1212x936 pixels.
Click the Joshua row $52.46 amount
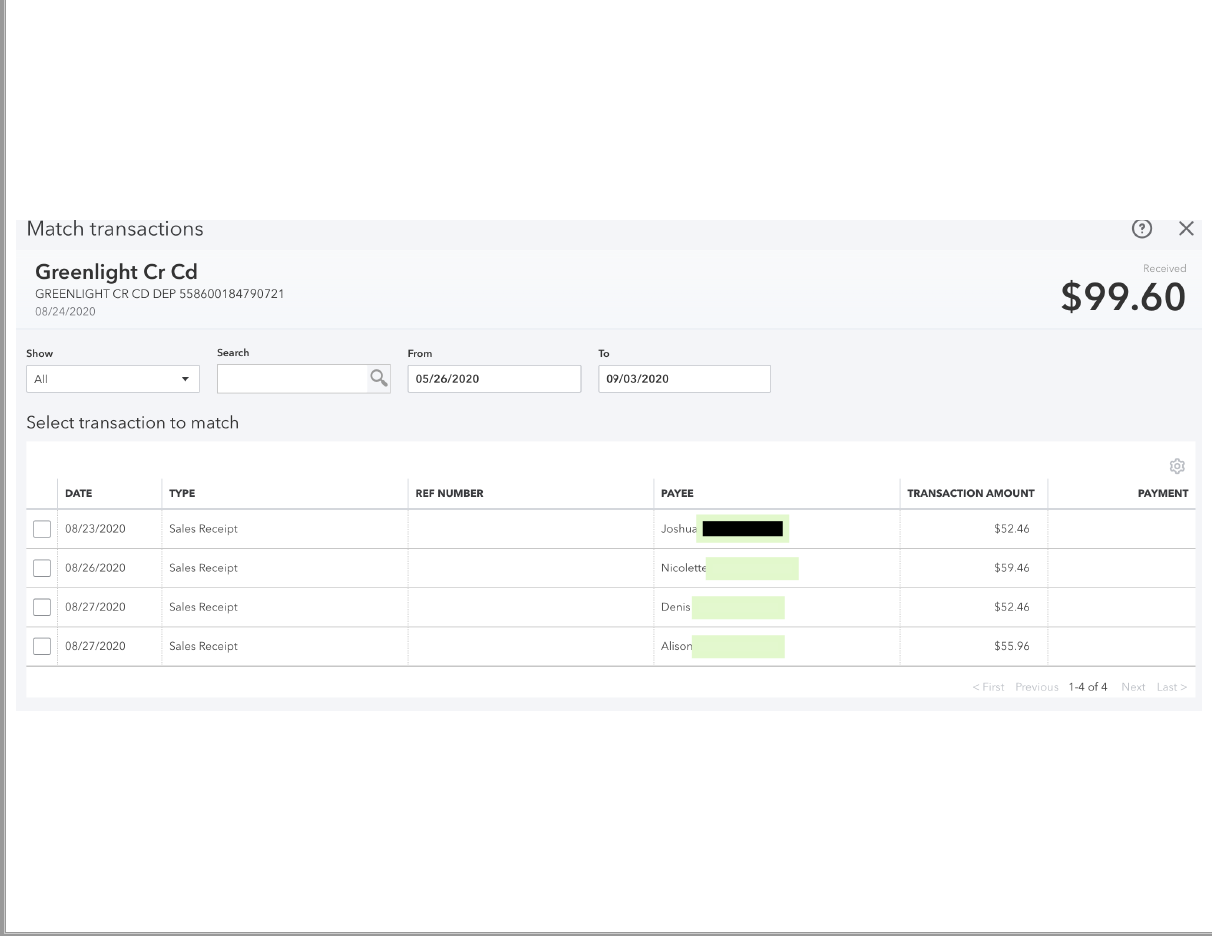tap(1012, 529)
